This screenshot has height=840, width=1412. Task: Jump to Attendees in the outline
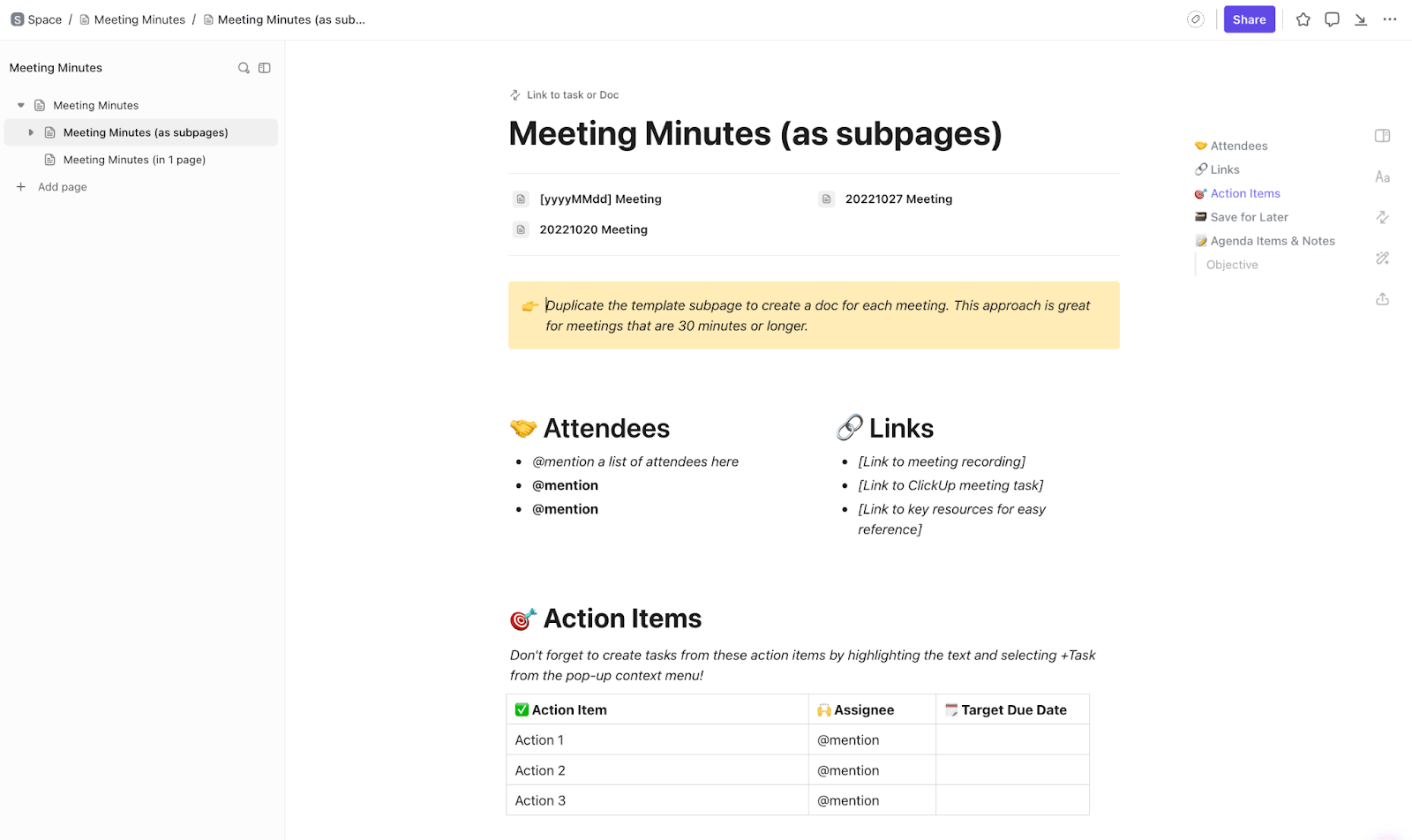(1238, 146)
